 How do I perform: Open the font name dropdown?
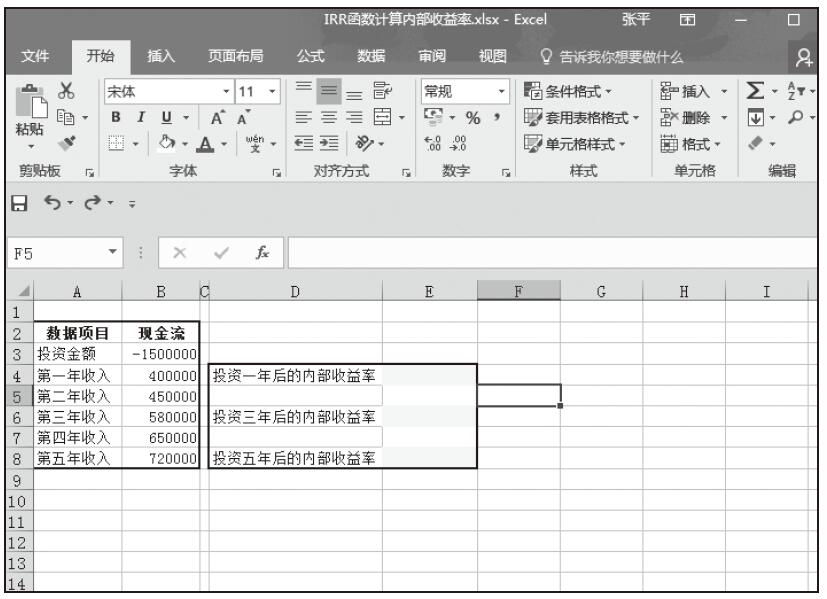coord(225,88)
